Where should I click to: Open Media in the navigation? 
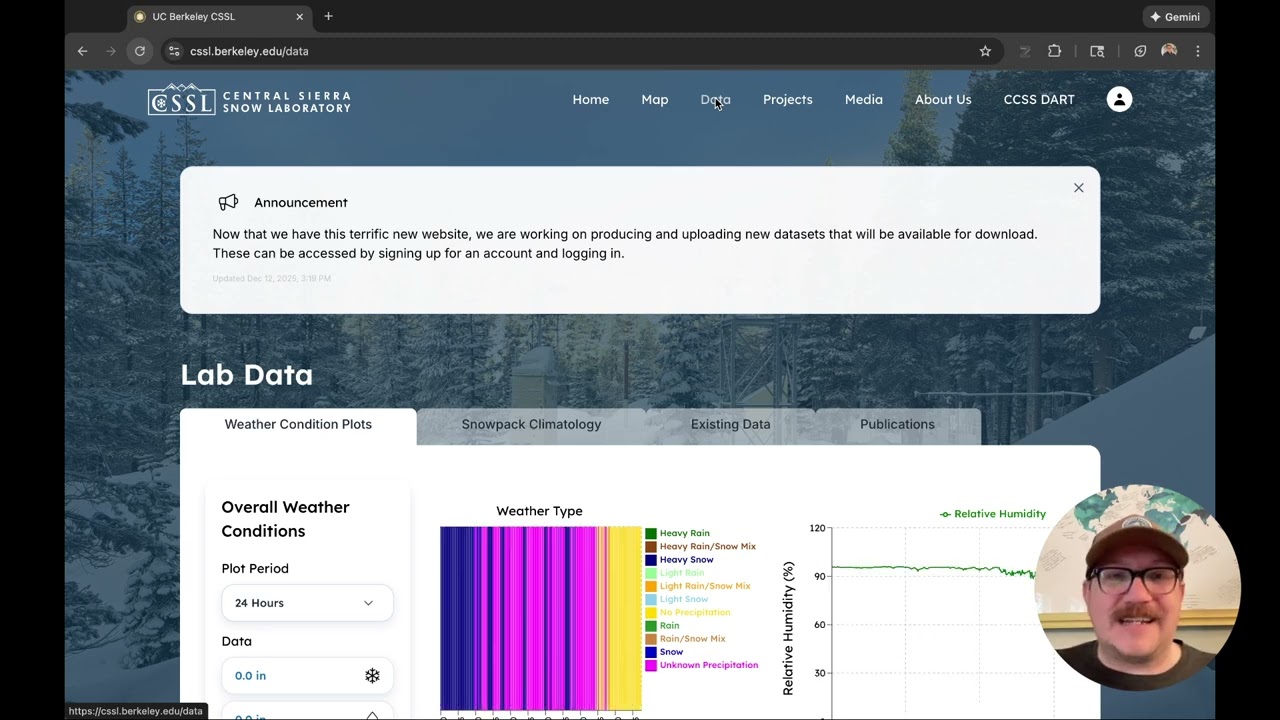tap(863, 99)
